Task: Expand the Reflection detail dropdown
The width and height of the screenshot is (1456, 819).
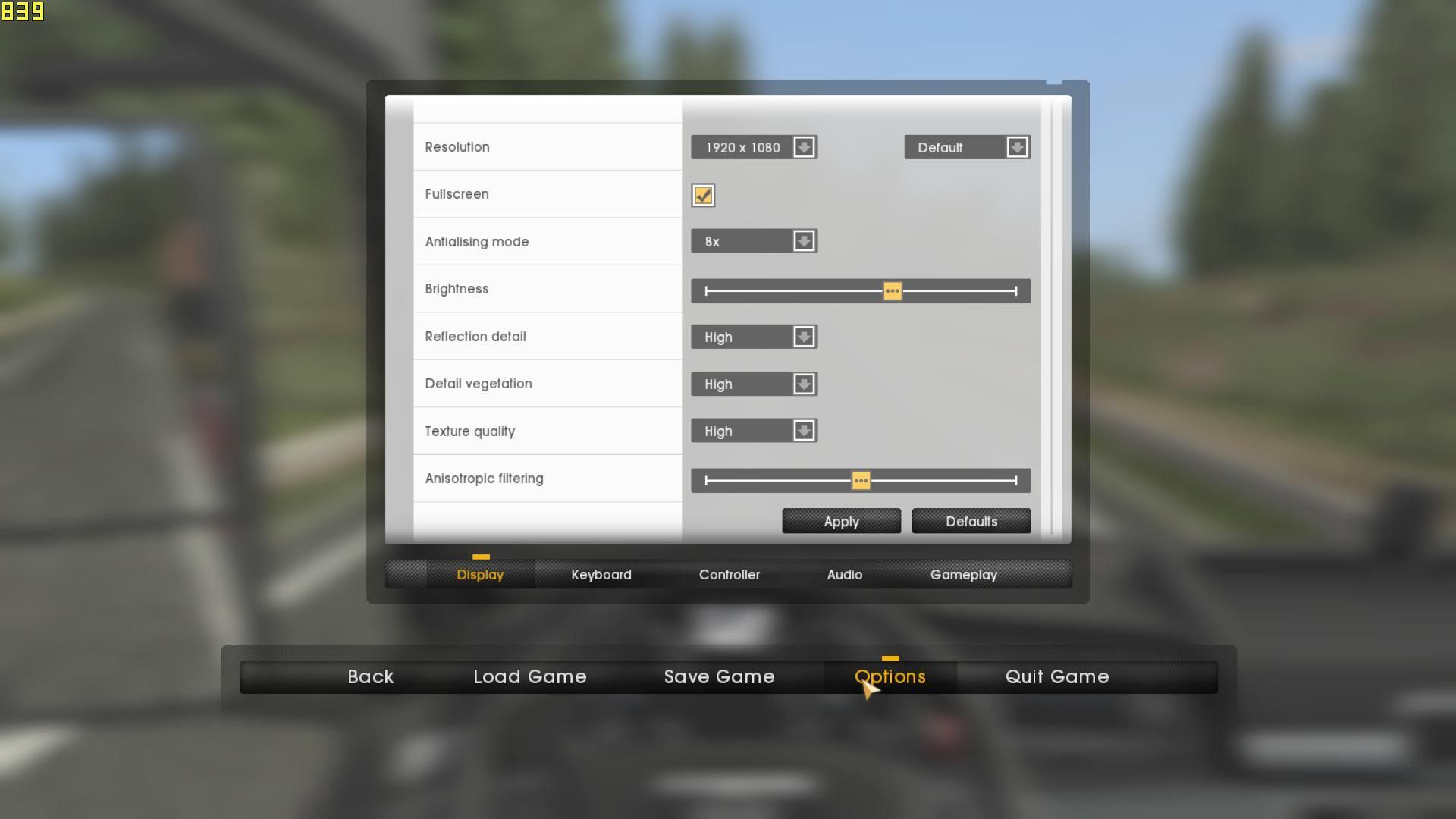Action: 754,337
